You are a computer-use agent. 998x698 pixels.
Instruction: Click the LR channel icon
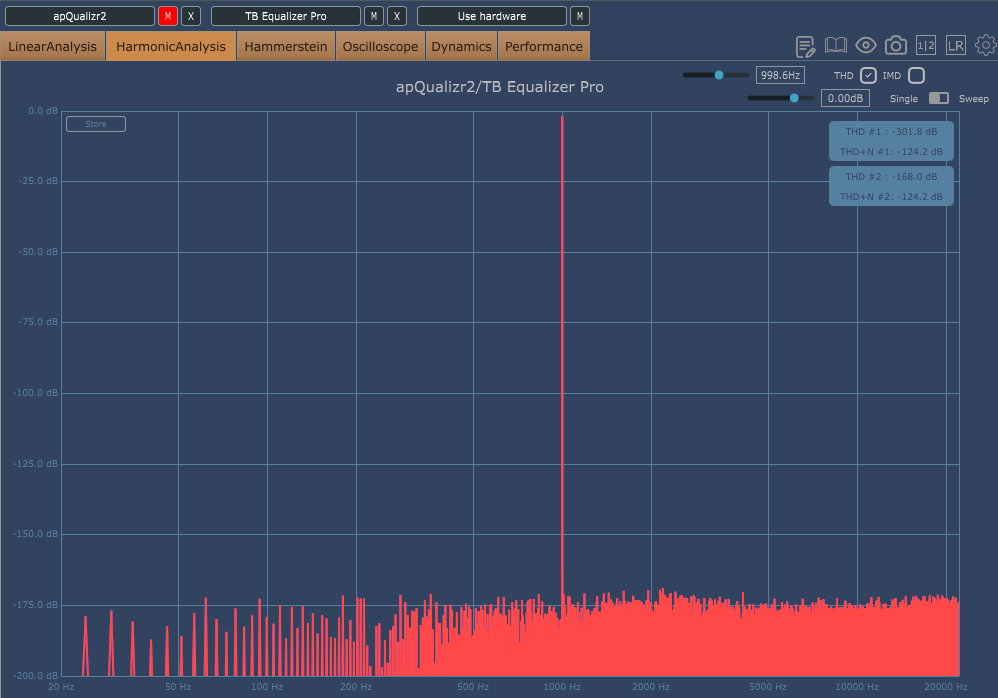[956, 46]
